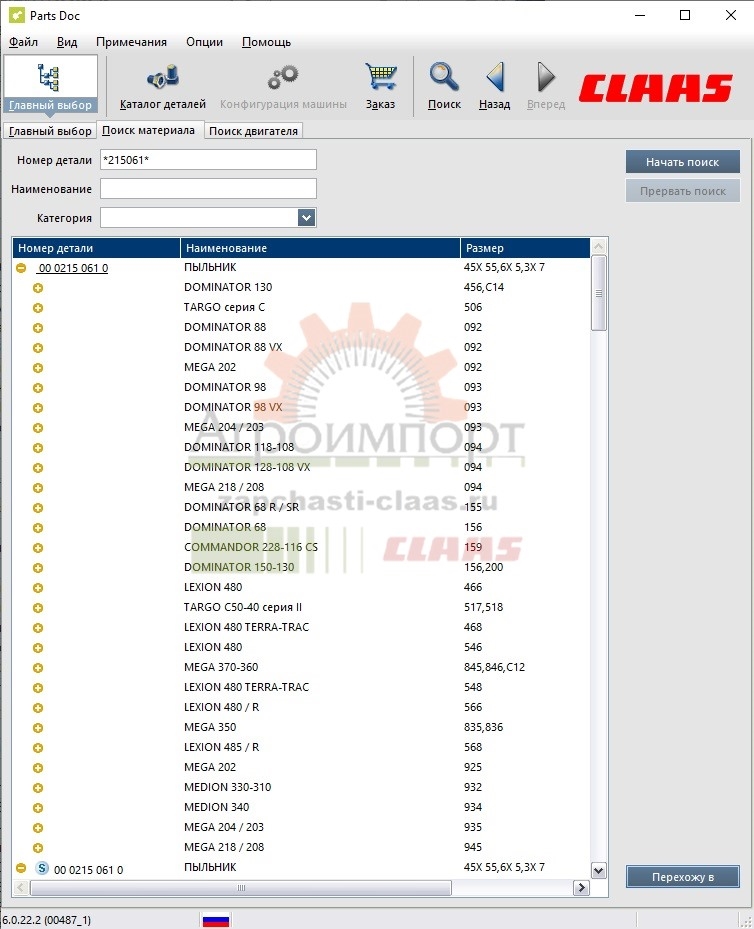Open the Помощь menu
Image resolution: width=754 pixels, height=929 pixels.
267,42
